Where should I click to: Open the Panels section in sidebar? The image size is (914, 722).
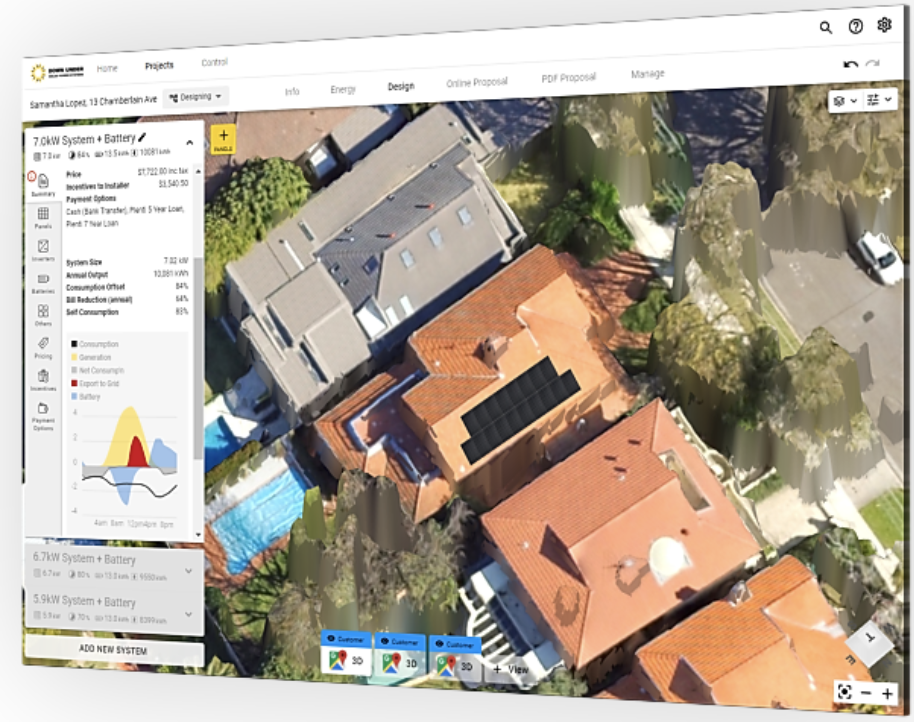pos(43,217)
